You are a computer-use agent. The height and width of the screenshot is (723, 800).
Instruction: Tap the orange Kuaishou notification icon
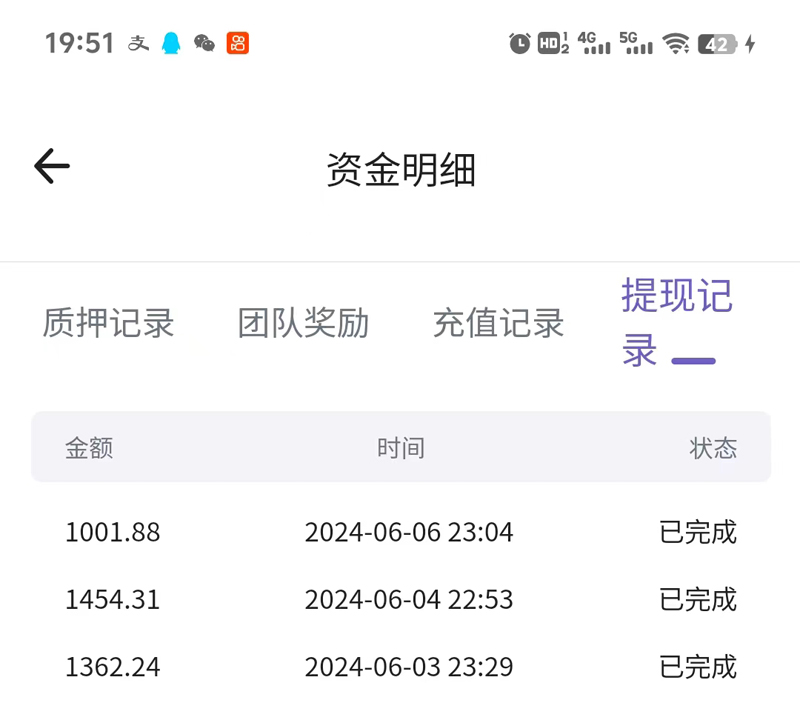click(238, 43)
